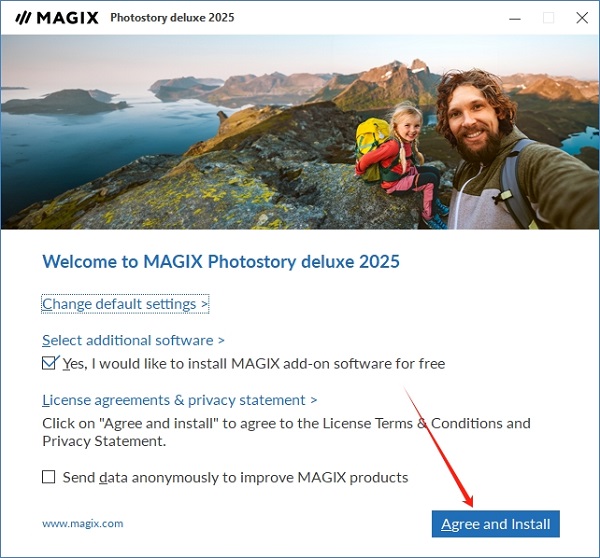600x558 pixels.
Task: Minimize the installer window
Action: coord(514,18)
